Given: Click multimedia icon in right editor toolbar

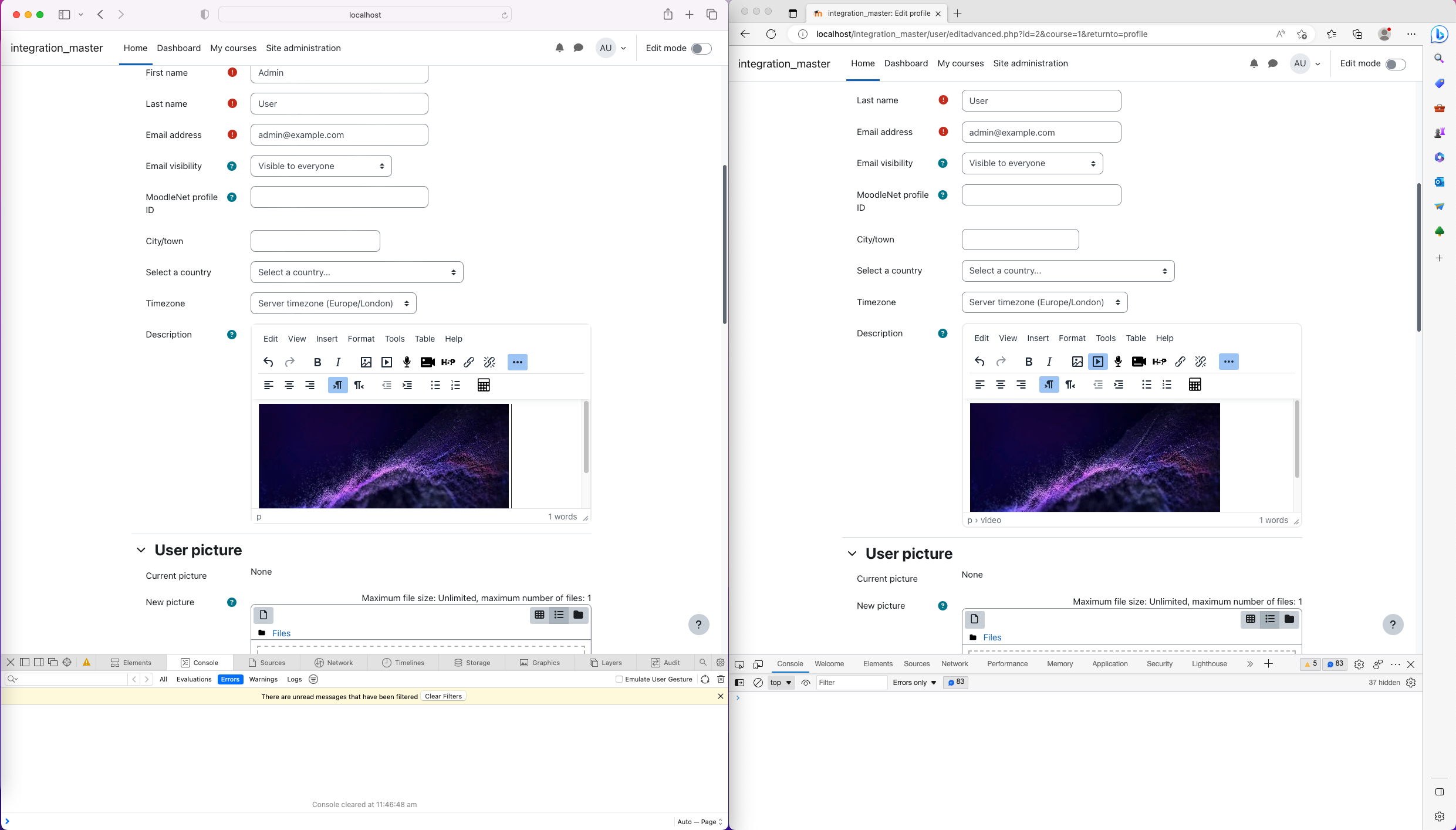Looking at the screenshot, I should [1097, 362].
